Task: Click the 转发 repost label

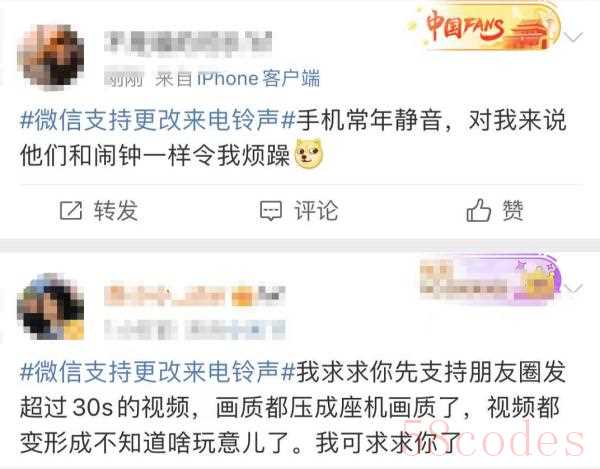Action: pos(116,210)
